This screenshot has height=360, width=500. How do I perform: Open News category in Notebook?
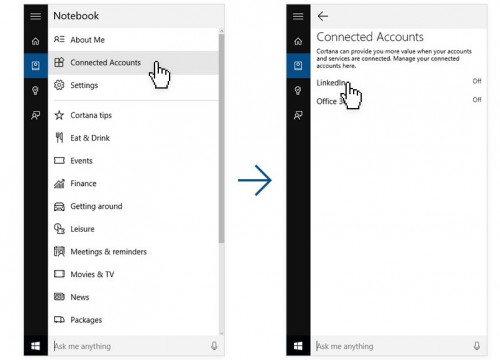[133, 297]
